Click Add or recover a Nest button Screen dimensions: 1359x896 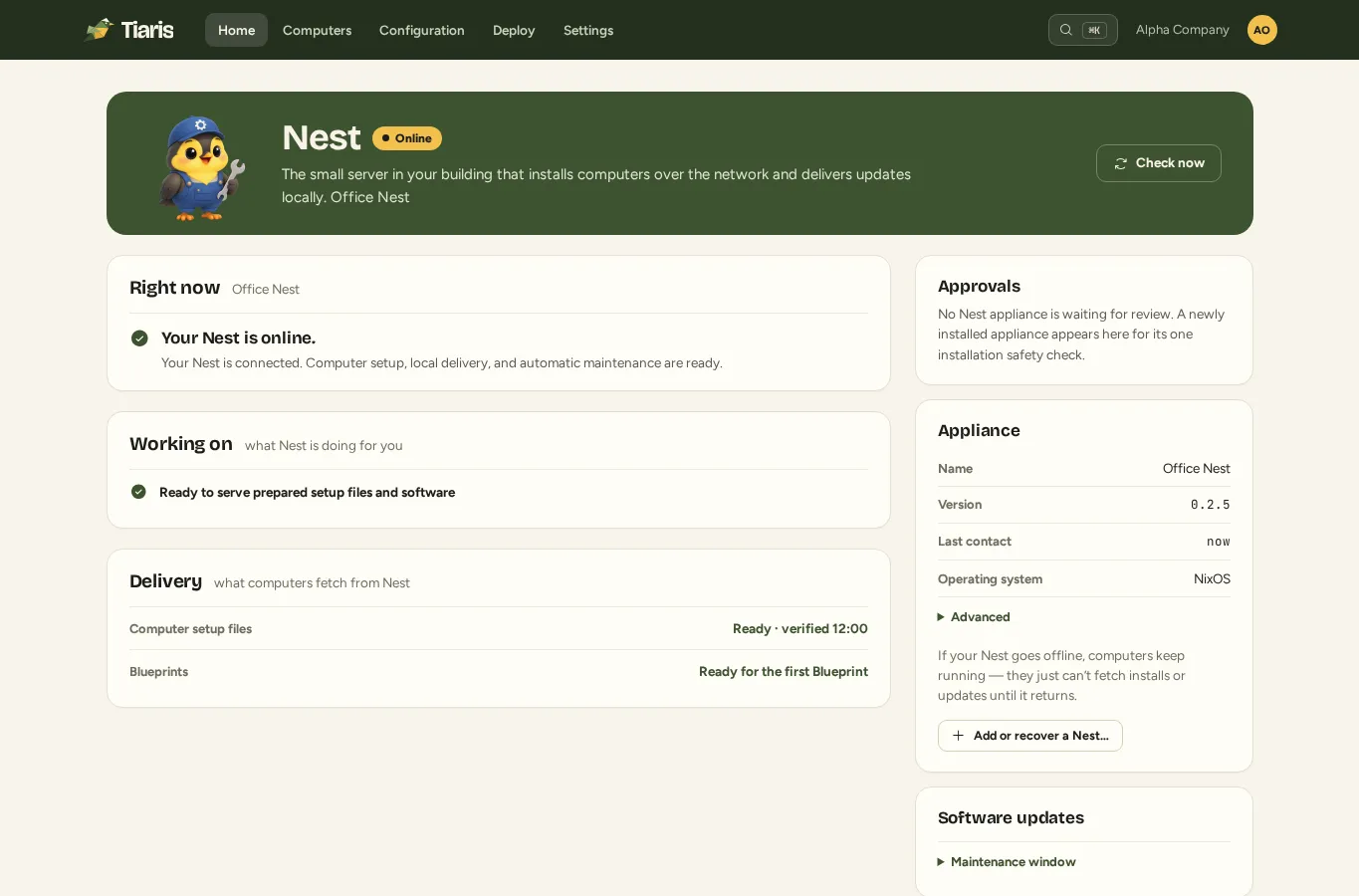1030,736
